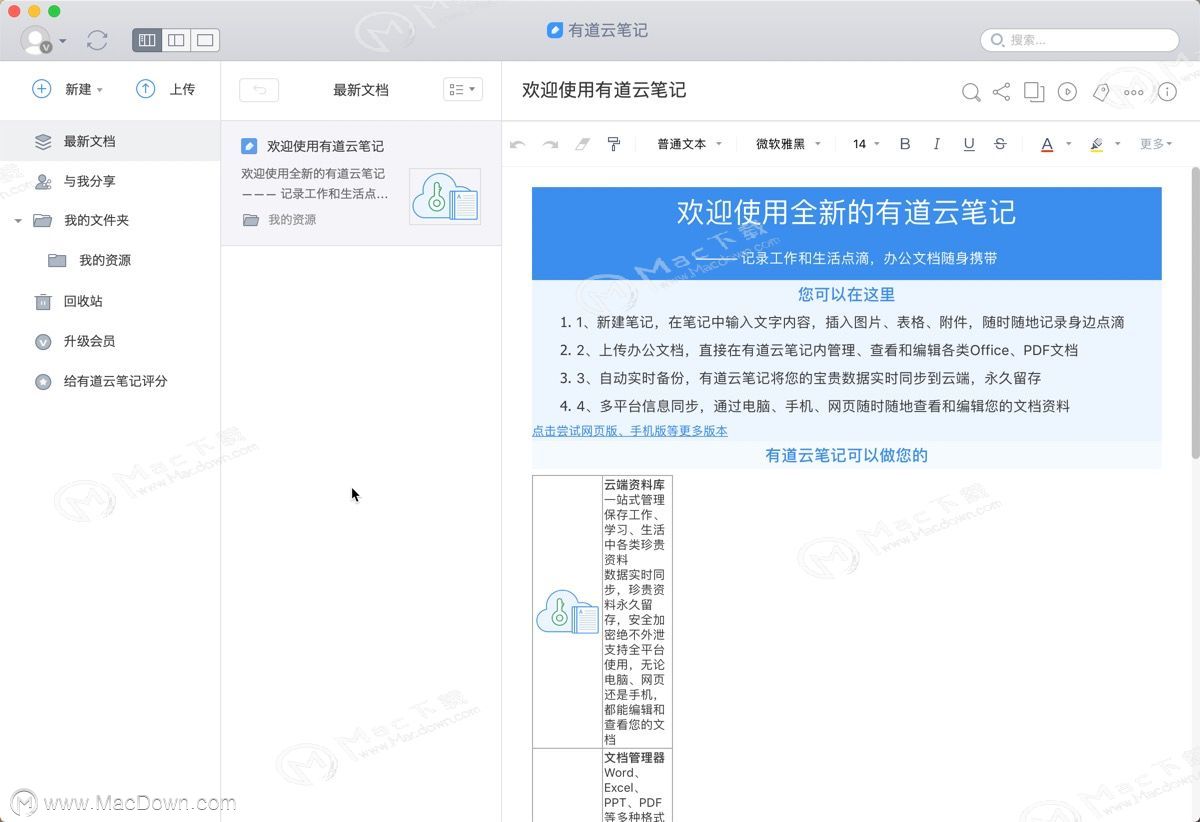1200x822 pixels.
Task: Toggle bold formatting
Action: point(905,144)
